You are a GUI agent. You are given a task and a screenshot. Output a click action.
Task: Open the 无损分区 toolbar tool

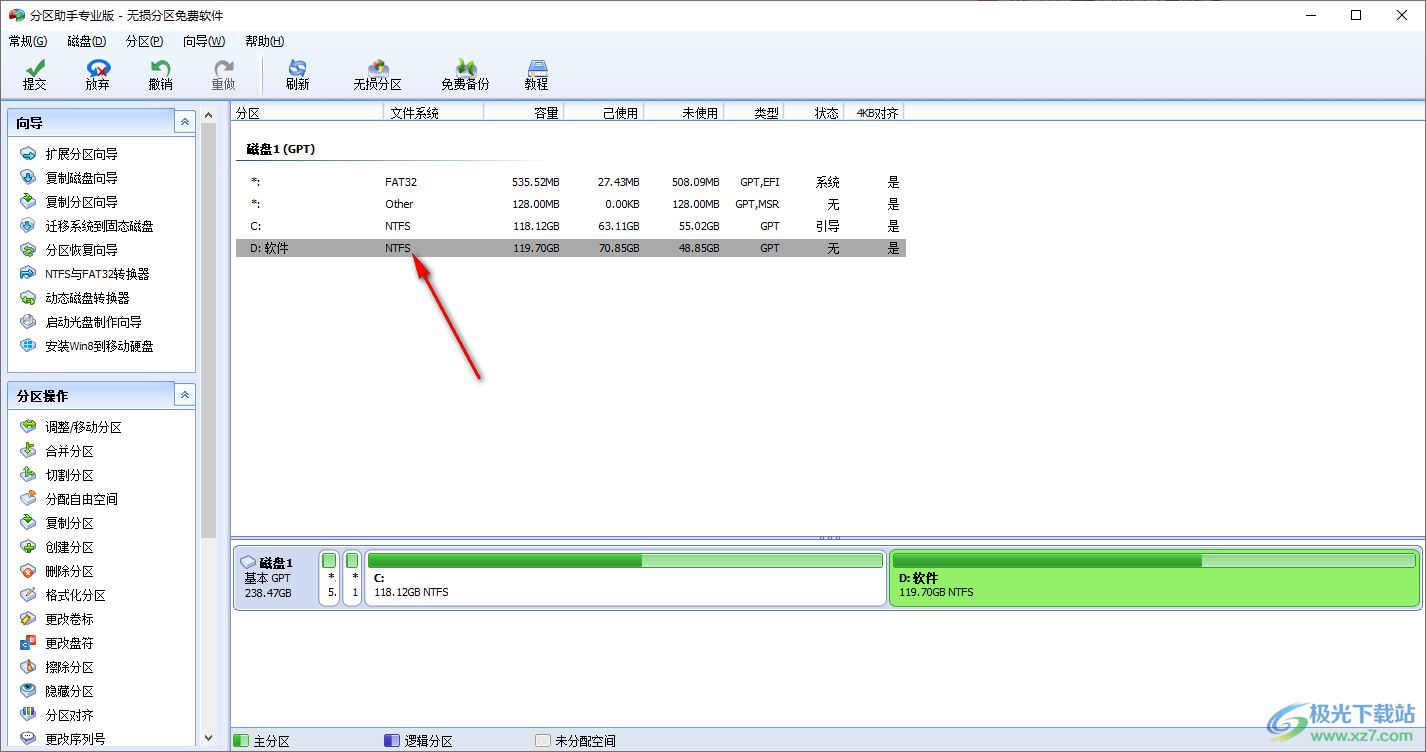coord(377,75)
